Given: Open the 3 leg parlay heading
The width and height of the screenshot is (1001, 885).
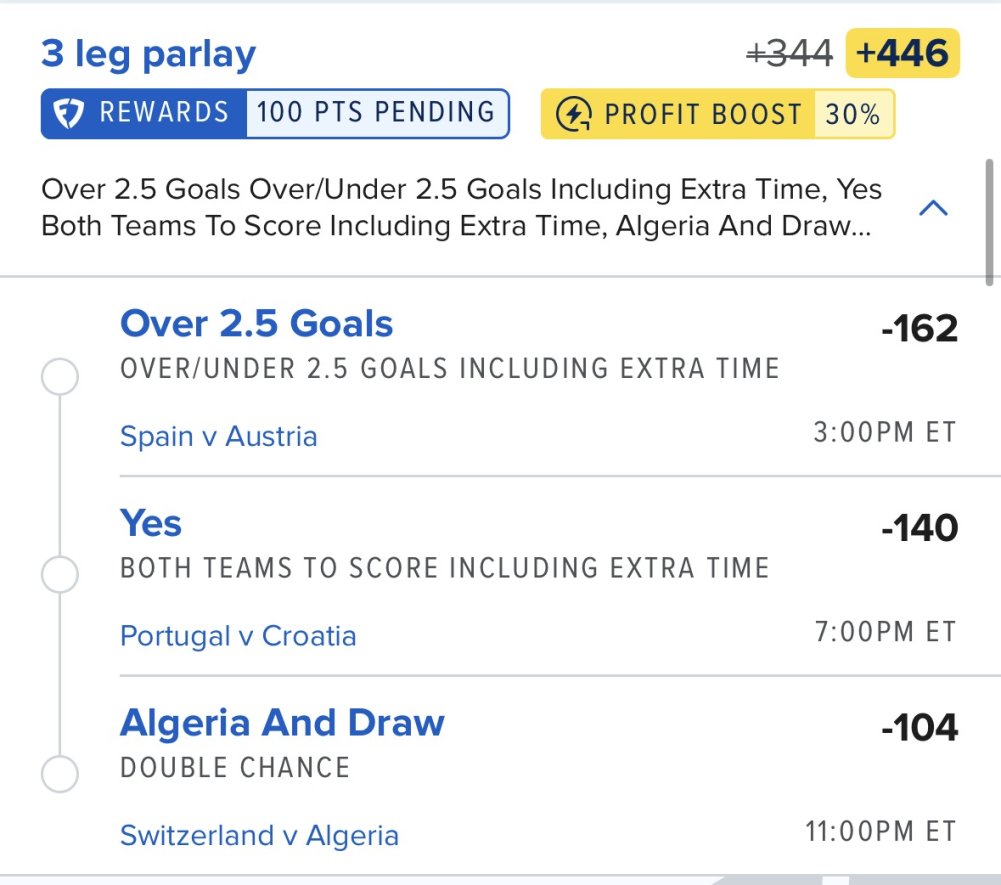Looking at the screenshot, I should tap(148, 54).
